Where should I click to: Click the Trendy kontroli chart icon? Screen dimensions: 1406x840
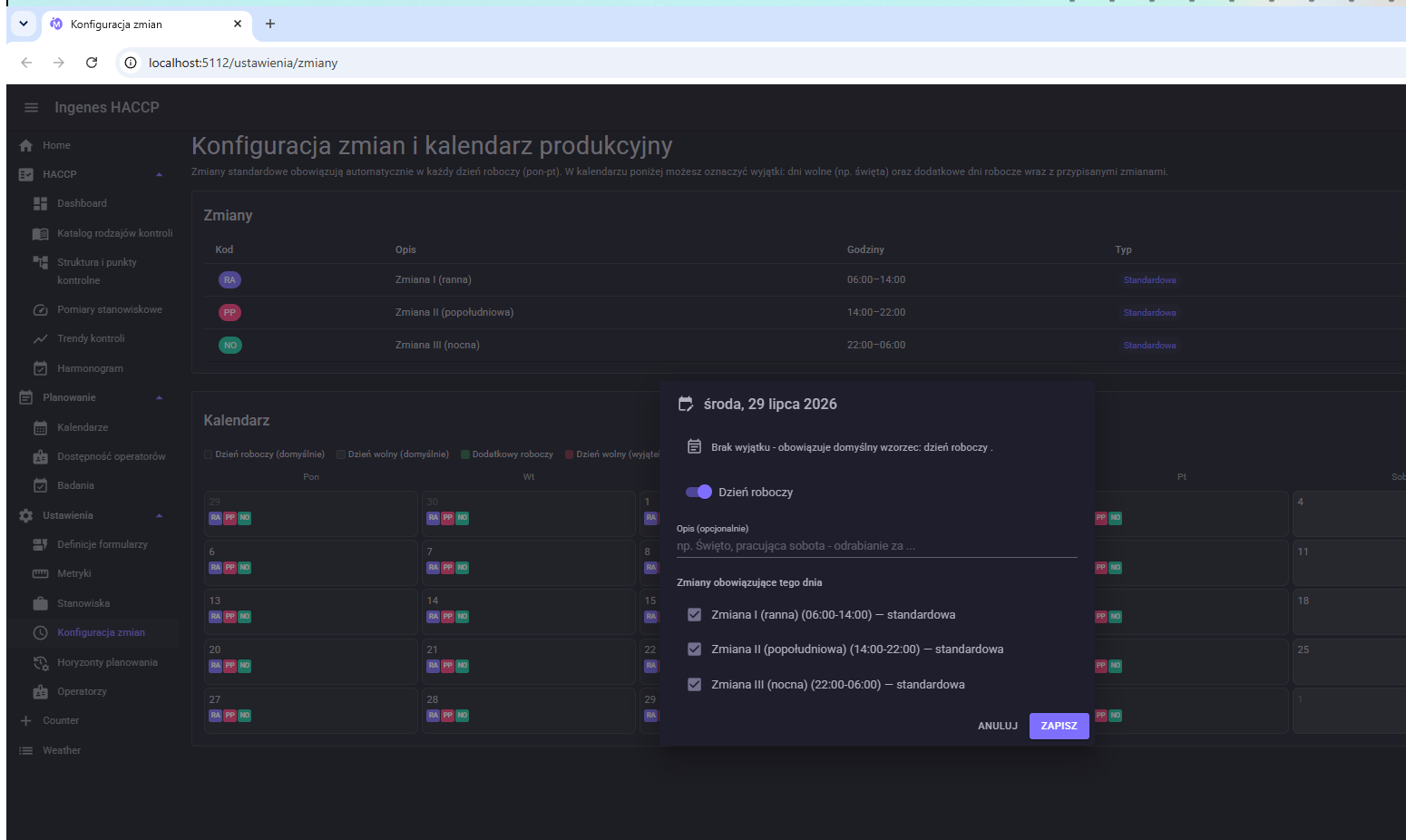point(40,338)
